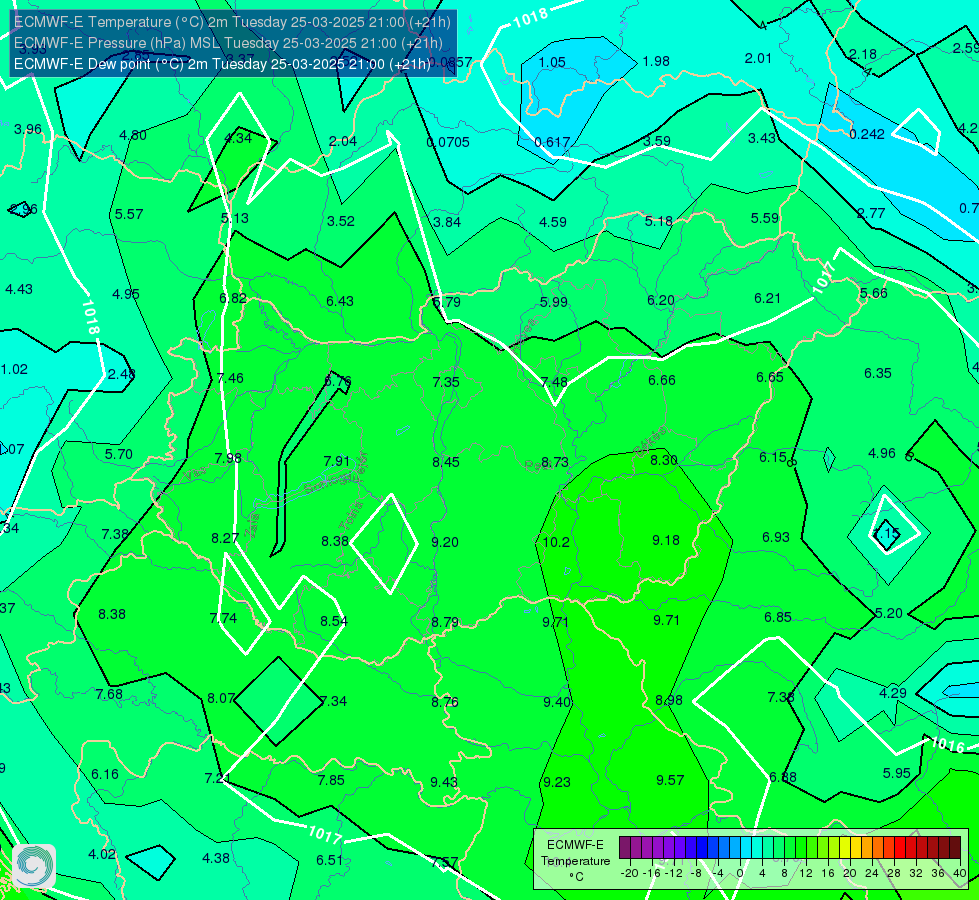The image size is (979, 900).
Task: Click the 7.74 temperature value
Action: [223, 618]
